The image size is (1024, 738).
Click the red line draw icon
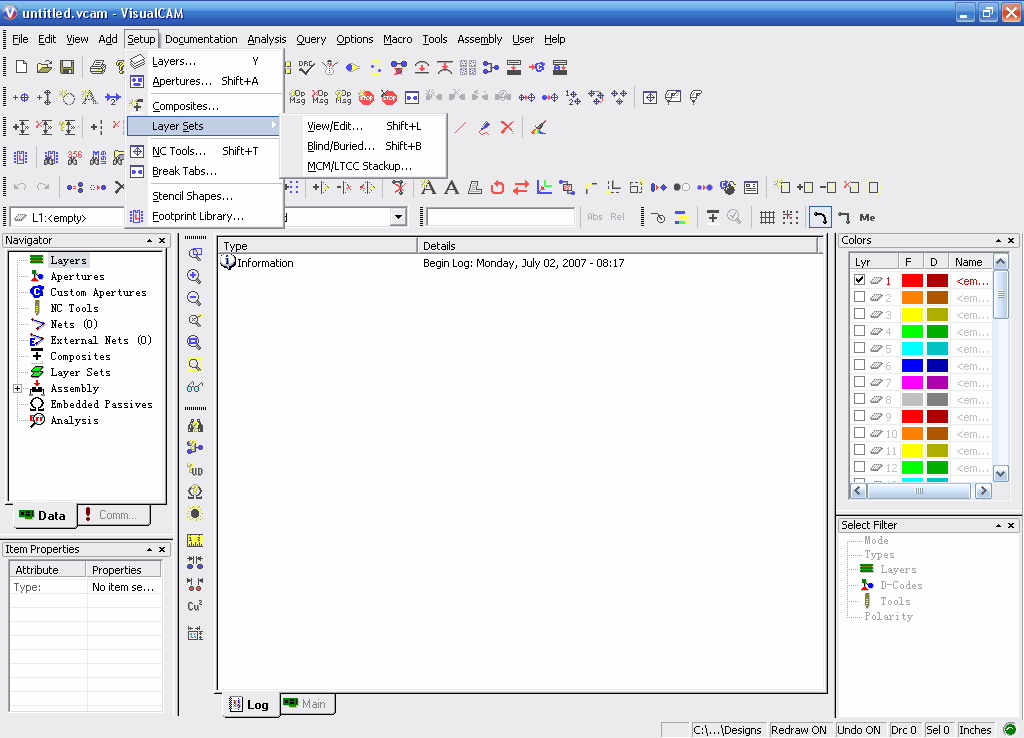click(x=461, y=127)
